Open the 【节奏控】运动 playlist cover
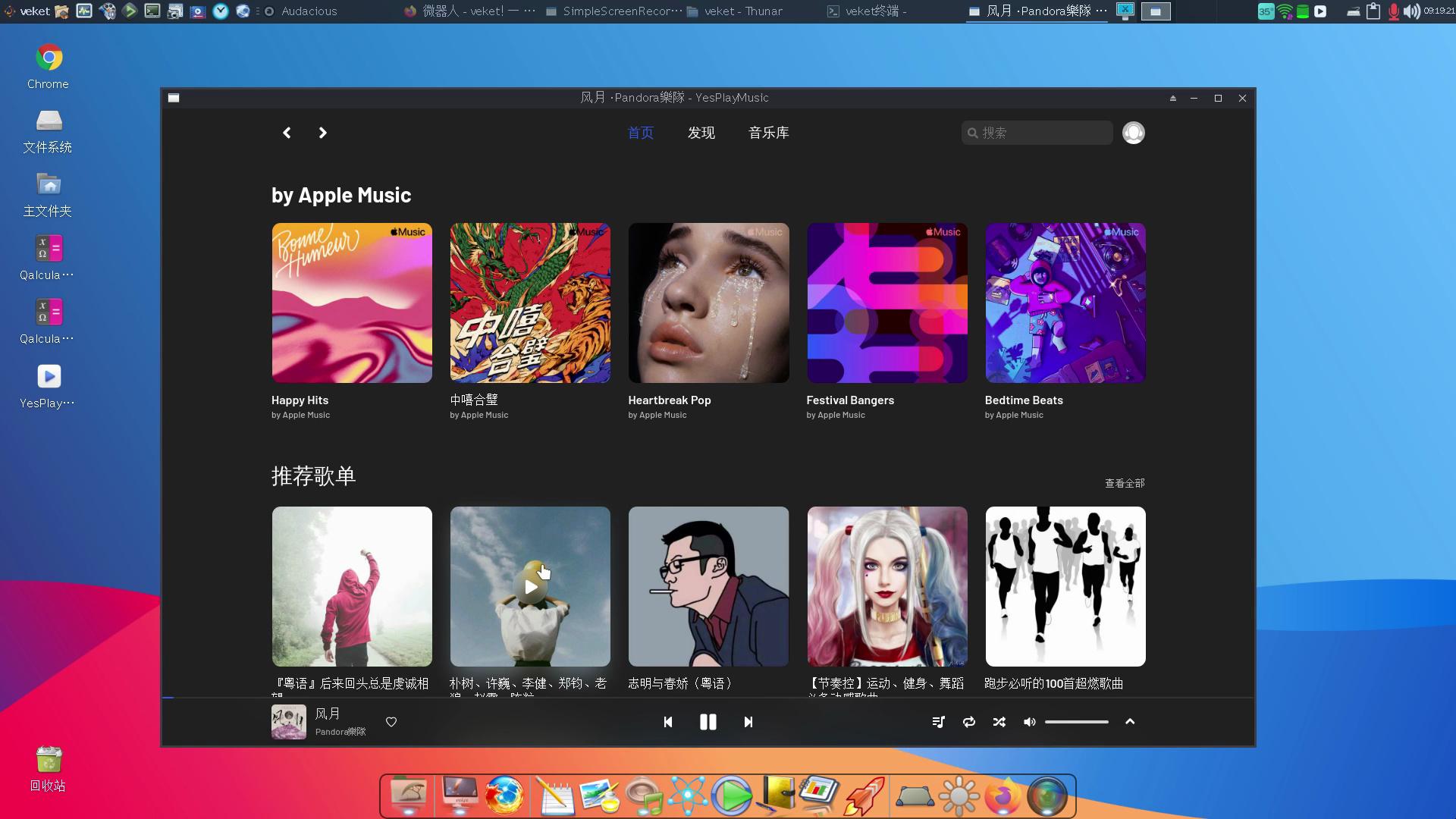Screen dimensions: 1456x819 (887, 586)
